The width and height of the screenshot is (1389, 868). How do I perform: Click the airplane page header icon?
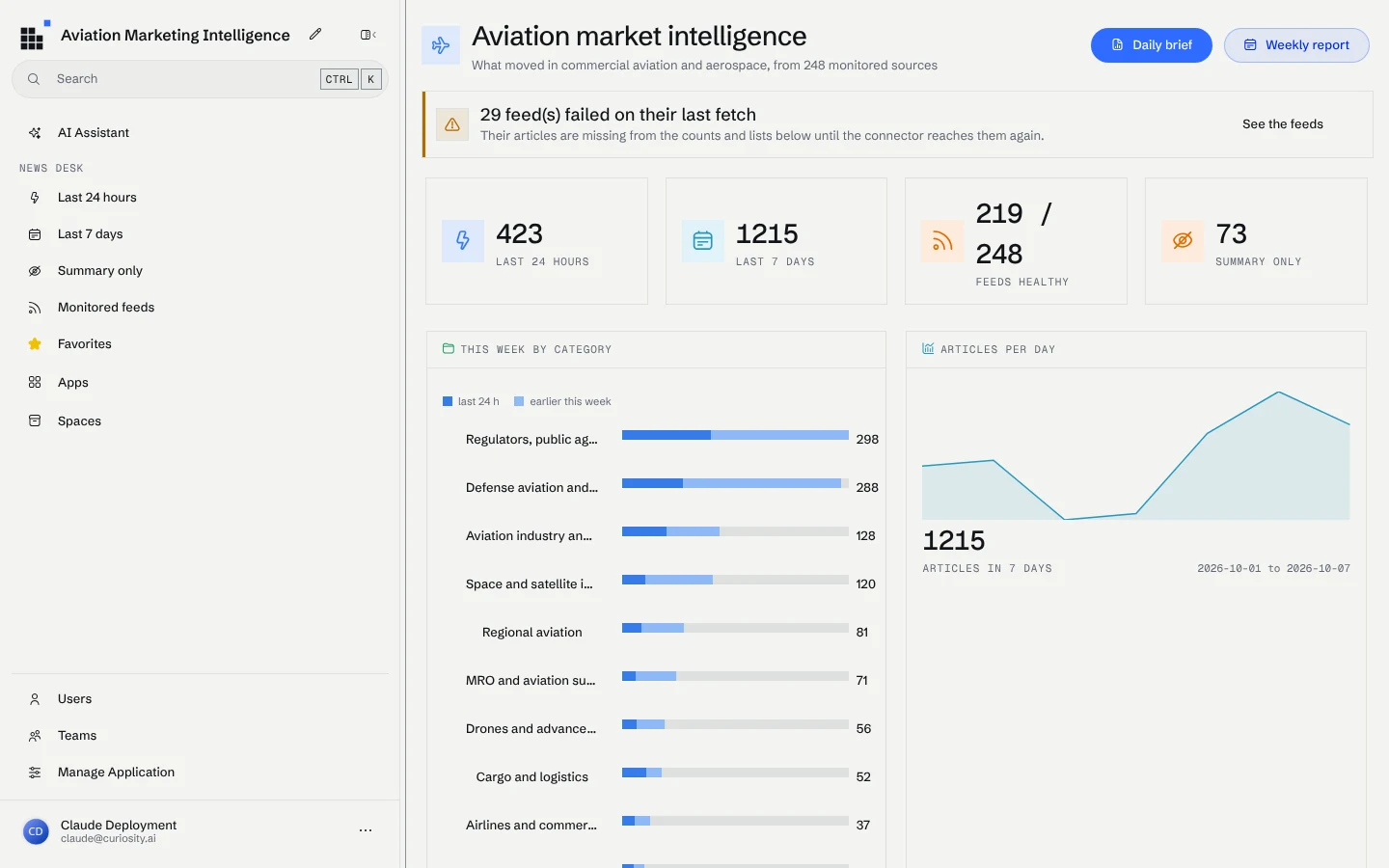coord(441,45)
